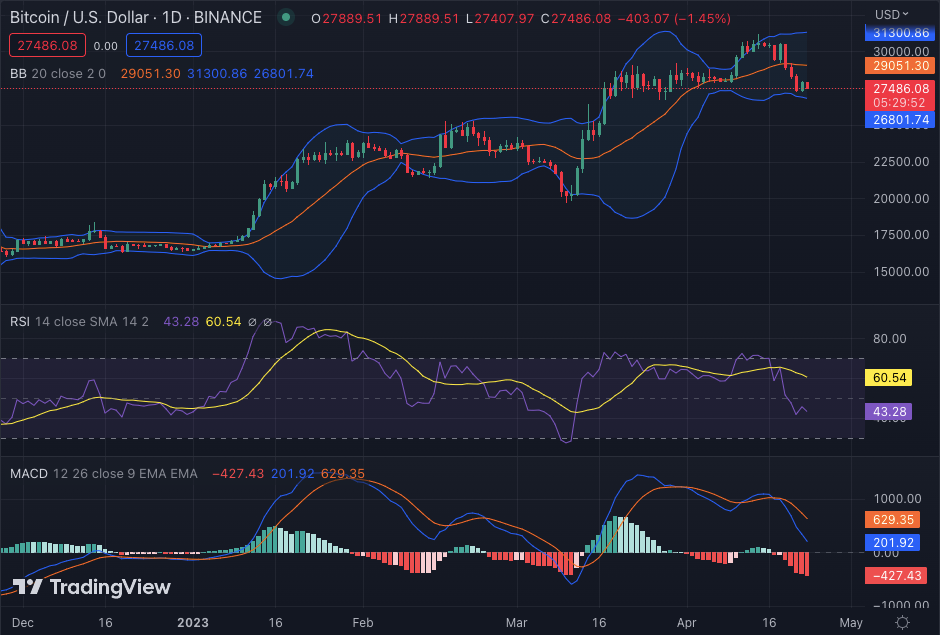Viewport: 940px width, 635px height.
Task: Click the 2023 year marker on time axis
Action: pyautogui.click(x=193, y=622)
